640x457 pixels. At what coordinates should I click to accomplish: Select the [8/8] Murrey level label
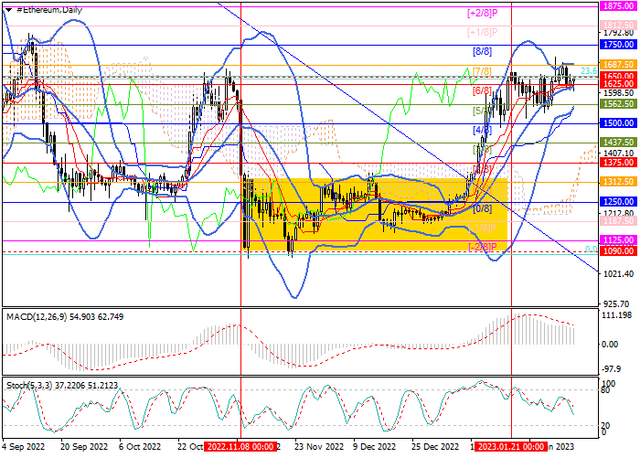[481, 50]
